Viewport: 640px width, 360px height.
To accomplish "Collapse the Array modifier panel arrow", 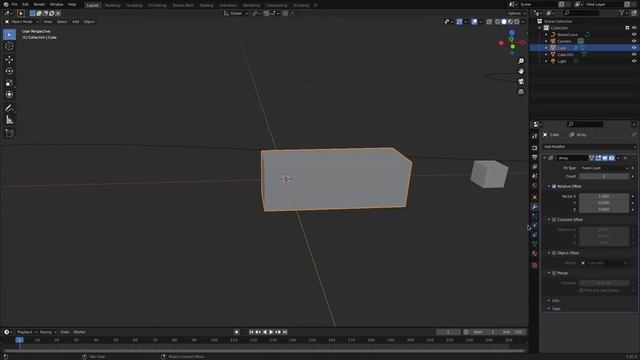I will [x=544, y=158].
